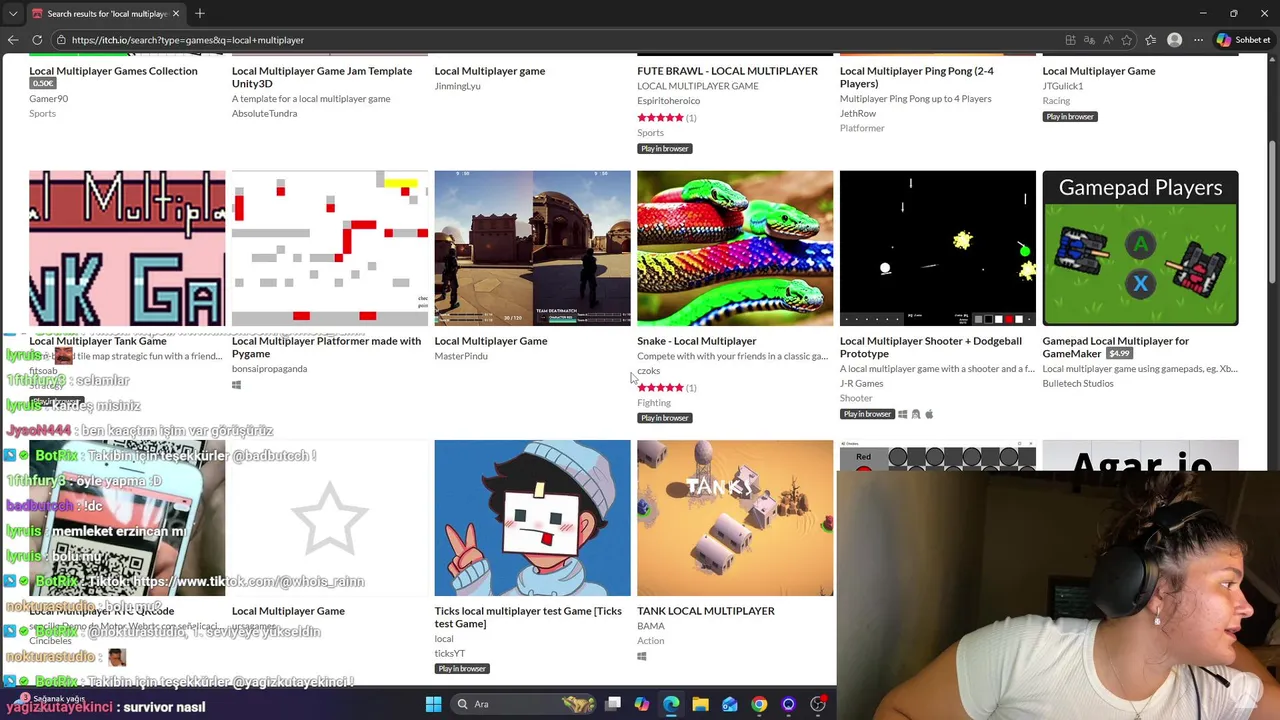The image size is (1280, 720).
Task: Open MasterPindu's Local Multiplayer Game thumbnail
Action: [532, 248]
